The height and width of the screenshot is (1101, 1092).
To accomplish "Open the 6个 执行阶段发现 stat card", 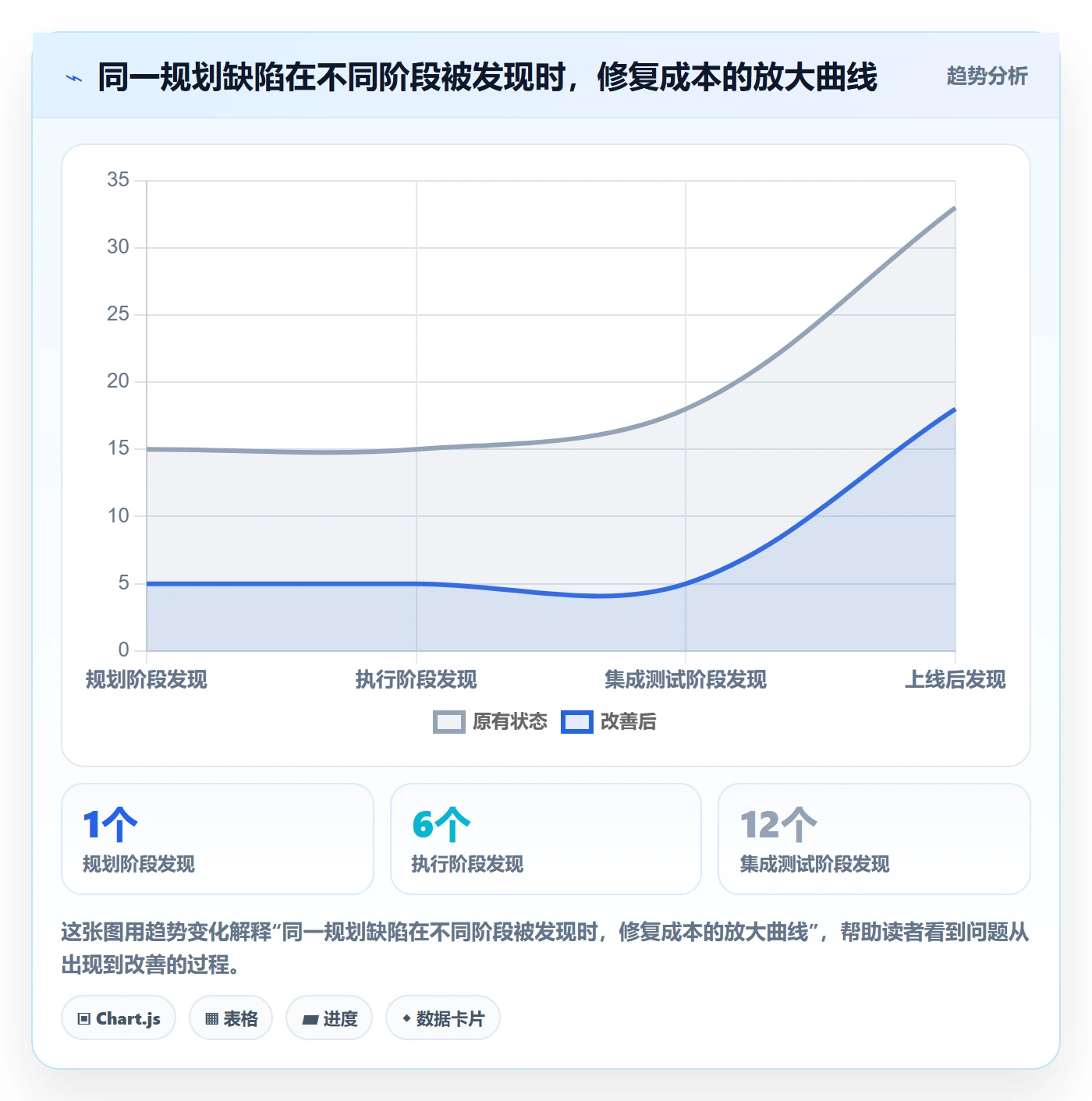I will coord(546,839).
